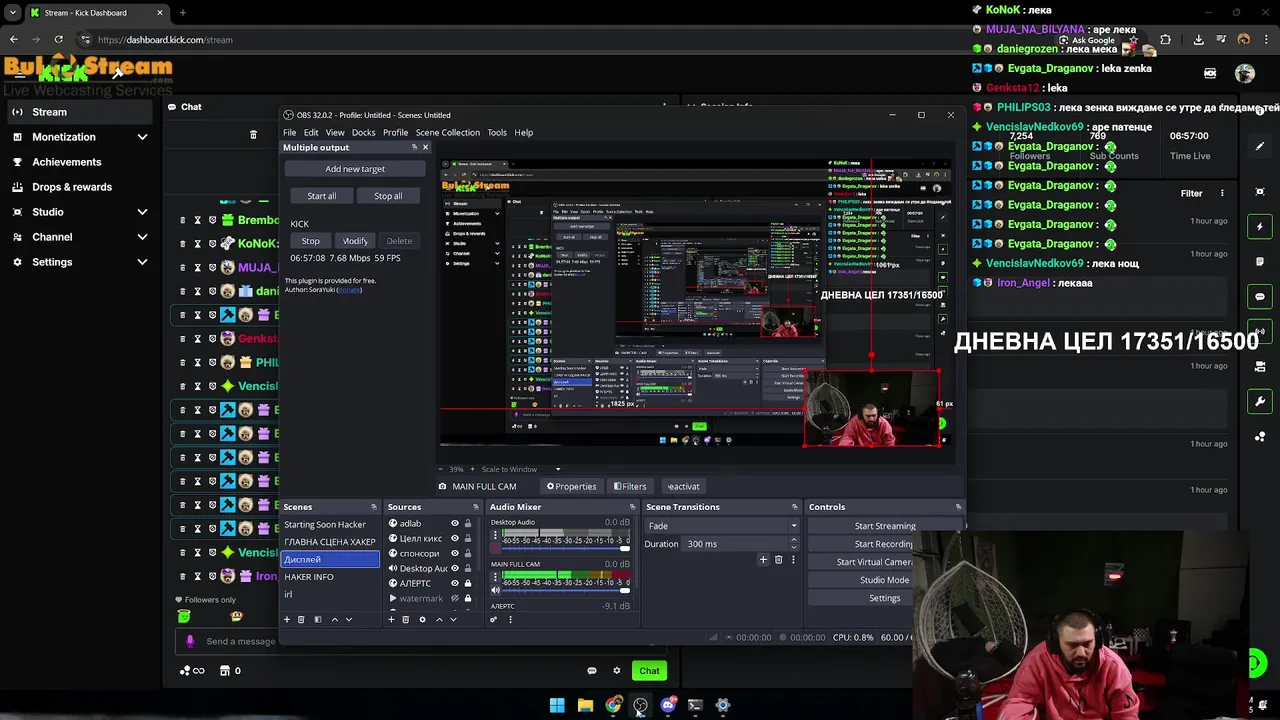The width and height of the screenshot is (1280, 720).
Task: Lock the adlab source
Action: pos(467,523)
